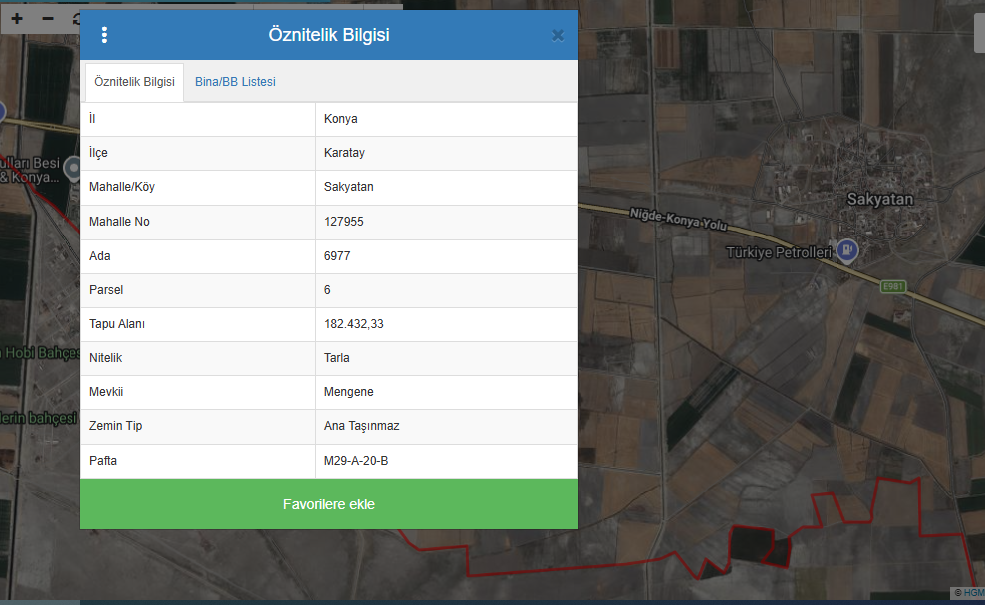The height and width of the screenshot is (605, 985).
Task: Click the Mahalle/Köy field label
Action: 121,187
